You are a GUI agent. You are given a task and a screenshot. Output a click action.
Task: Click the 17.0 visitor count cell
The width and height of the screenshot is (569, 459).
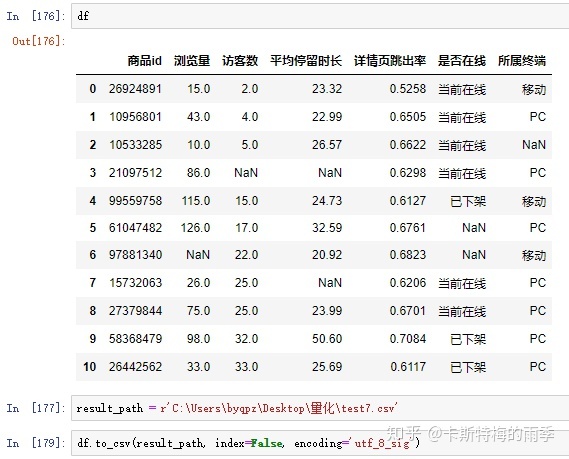(x=246, y=228)
